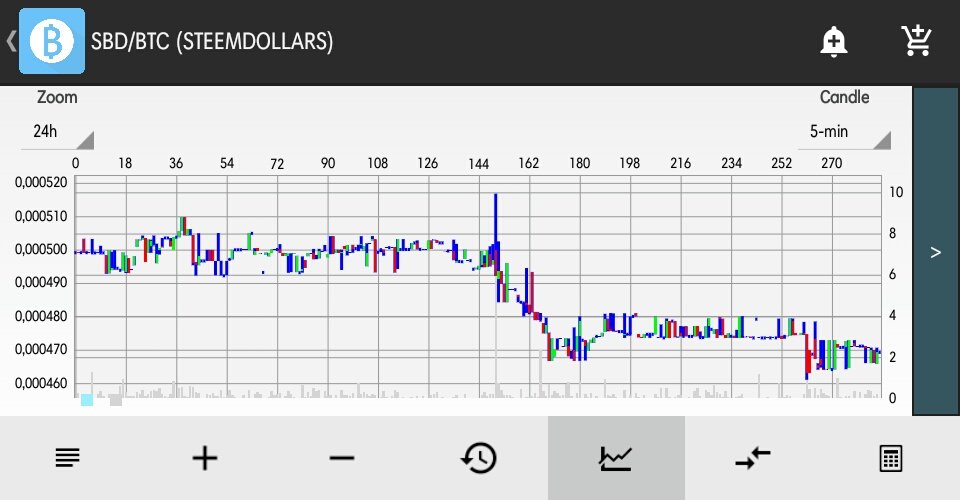Select the chart tab icon
This screenshot has height=500, width=960.
[616, 458]
